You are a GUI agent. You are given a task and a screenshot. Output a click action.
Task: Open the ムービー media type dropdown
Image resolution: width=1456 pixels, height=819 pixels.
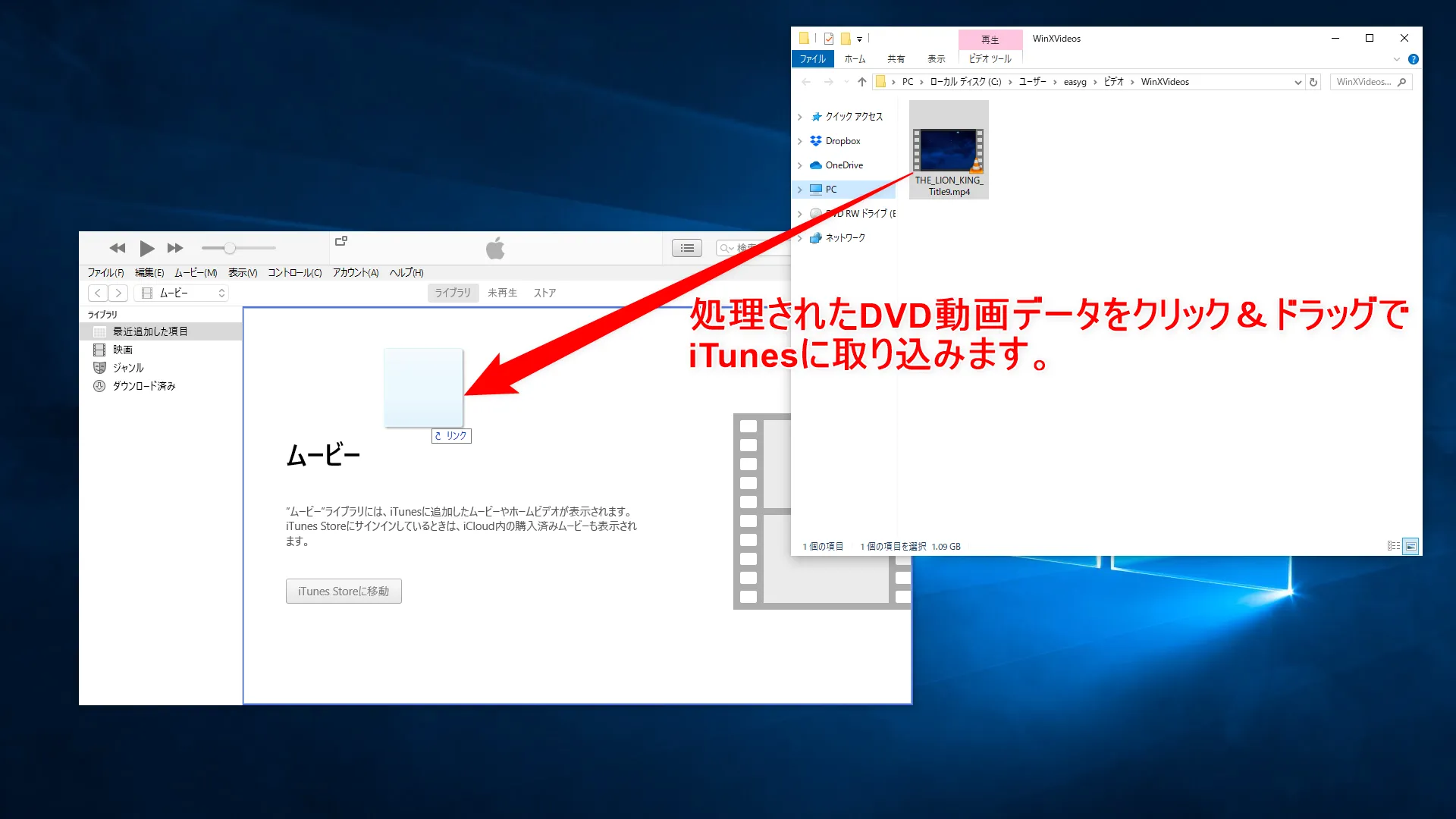point(182,293)
